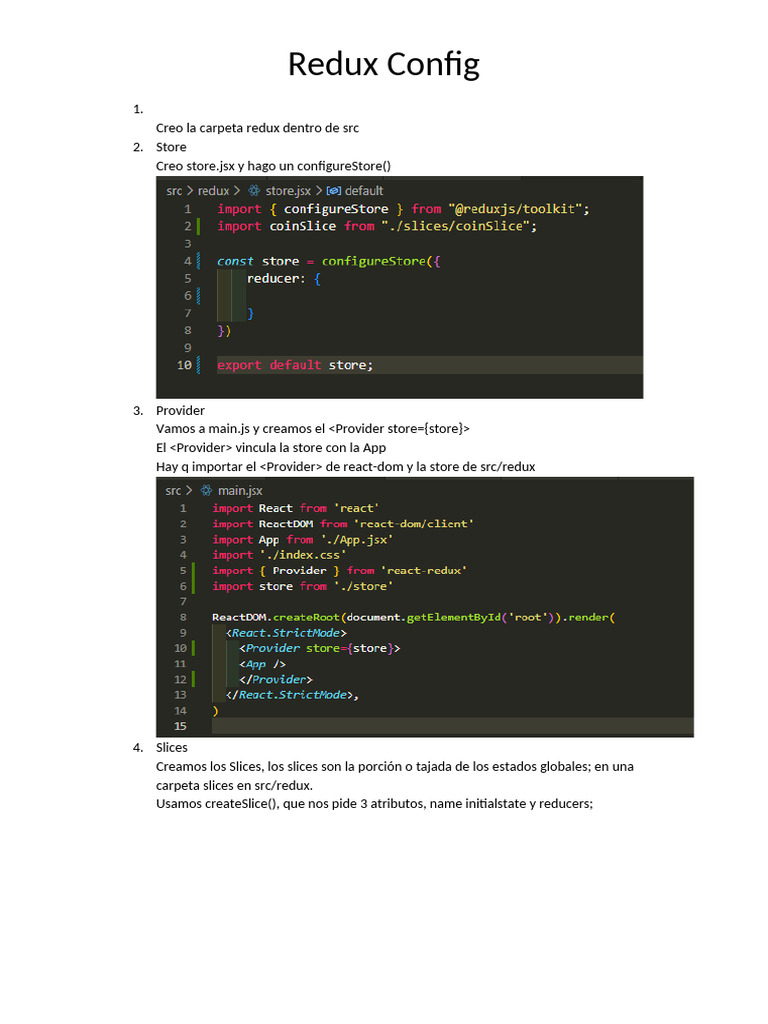Click the breadcrumb chevron between src and redux
768x1024 pixels.
pyautogui.click(x=190, y=191)
